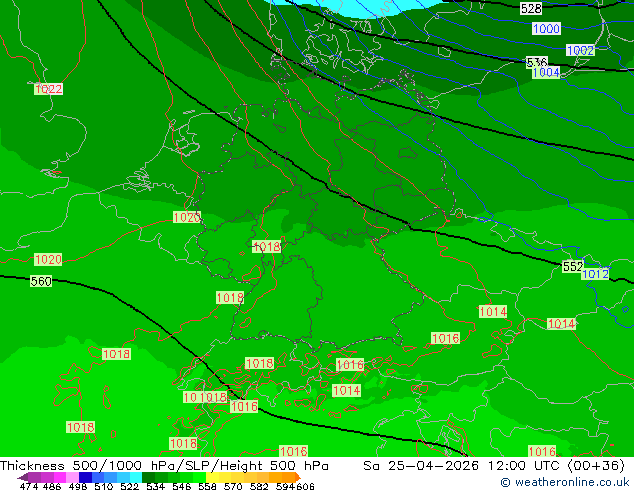Select the blue 1004 pressure label
This screenshot has height=490, width=634.
[546, 73]
